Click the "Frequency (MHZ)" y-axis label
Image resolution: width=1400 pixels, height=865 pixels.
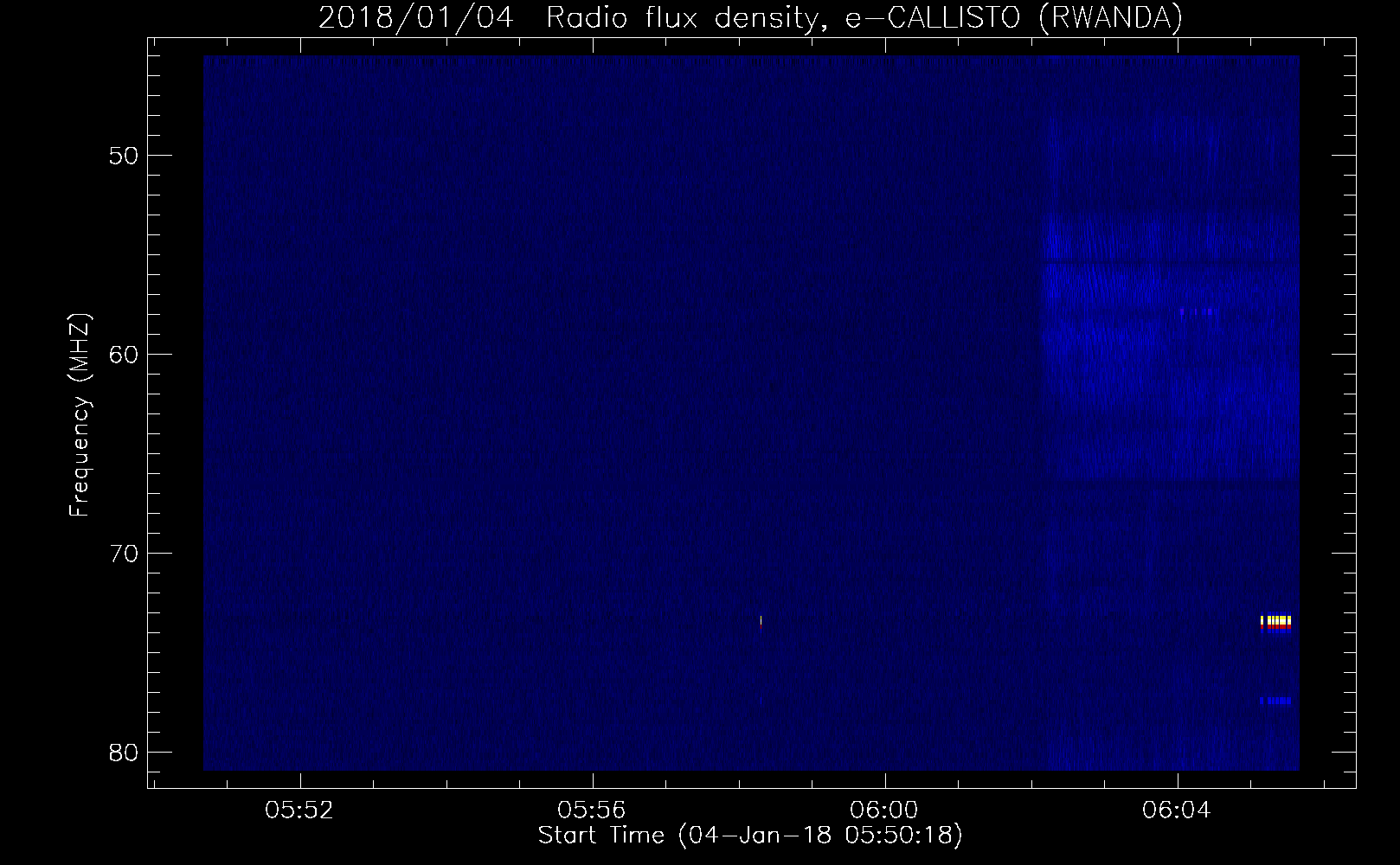point(80,415)
